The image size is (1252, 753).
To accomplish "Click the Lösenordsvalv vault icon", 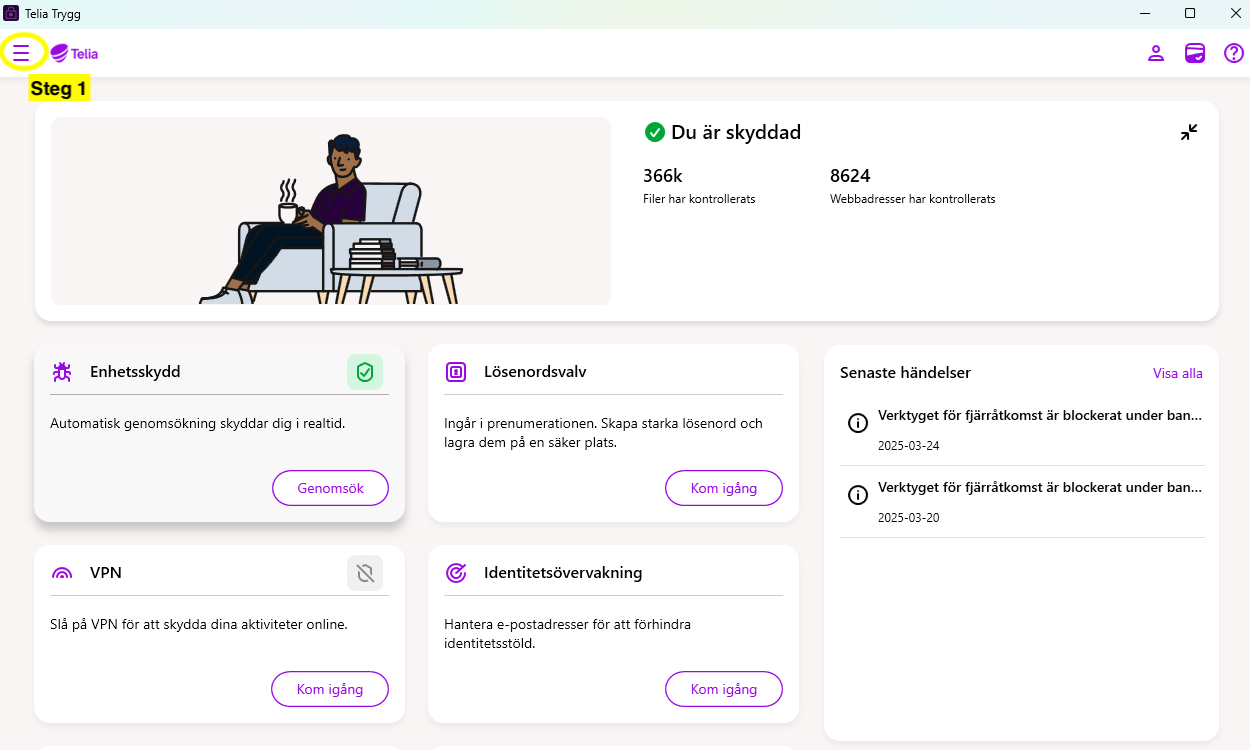I will tap(456, 372).
